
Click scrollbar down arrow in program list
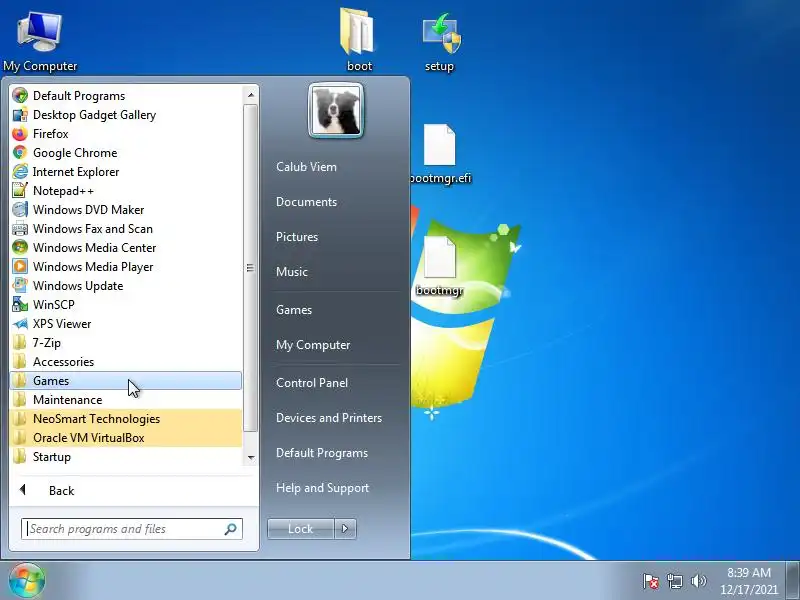coord(251,457)
